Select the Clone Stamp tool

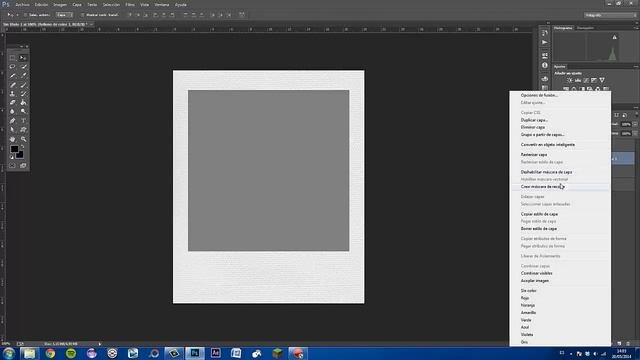[x=12, y=94]
